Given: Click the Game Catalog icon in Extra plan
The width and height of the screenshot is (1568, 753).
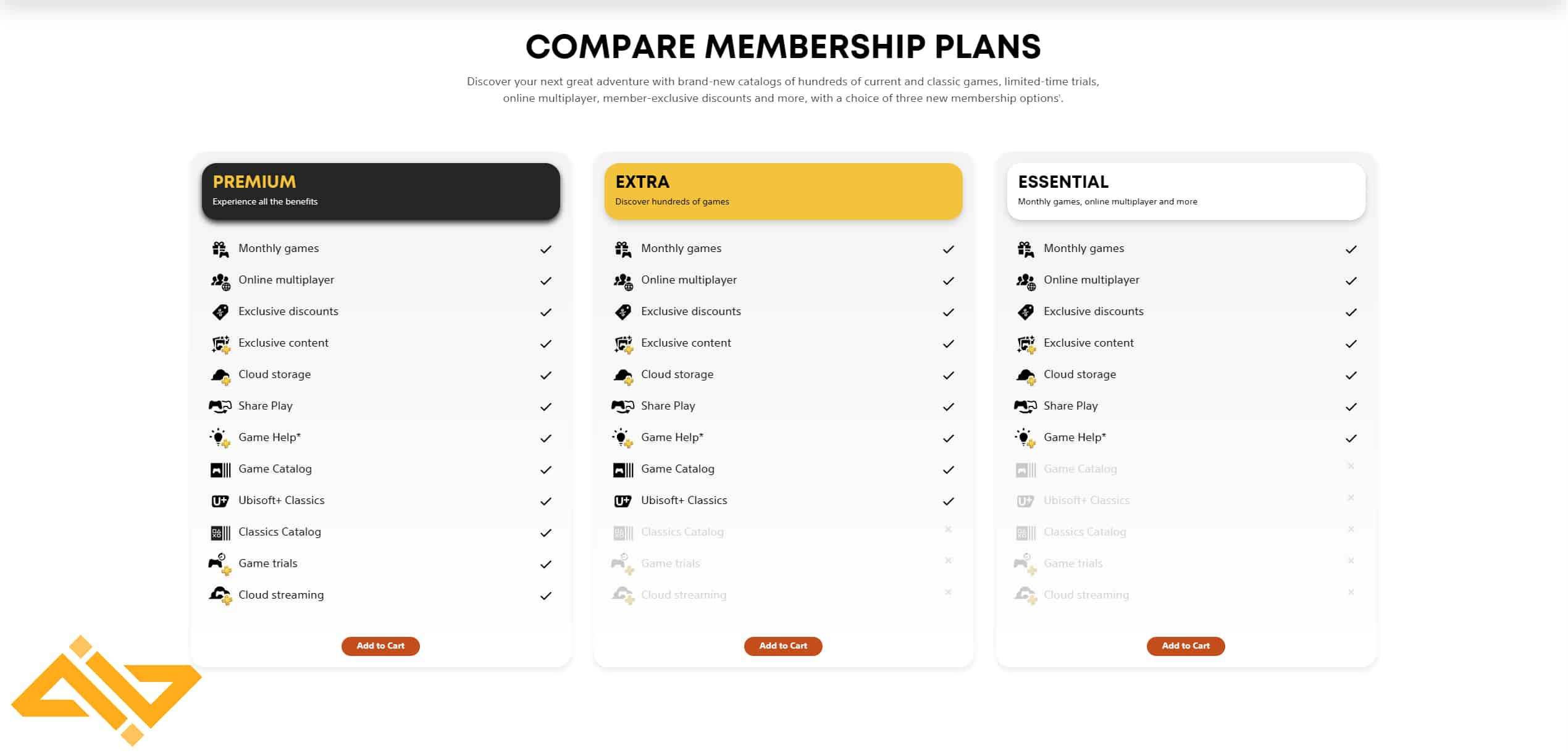Looking at the screenshot, I should [623, 470].
